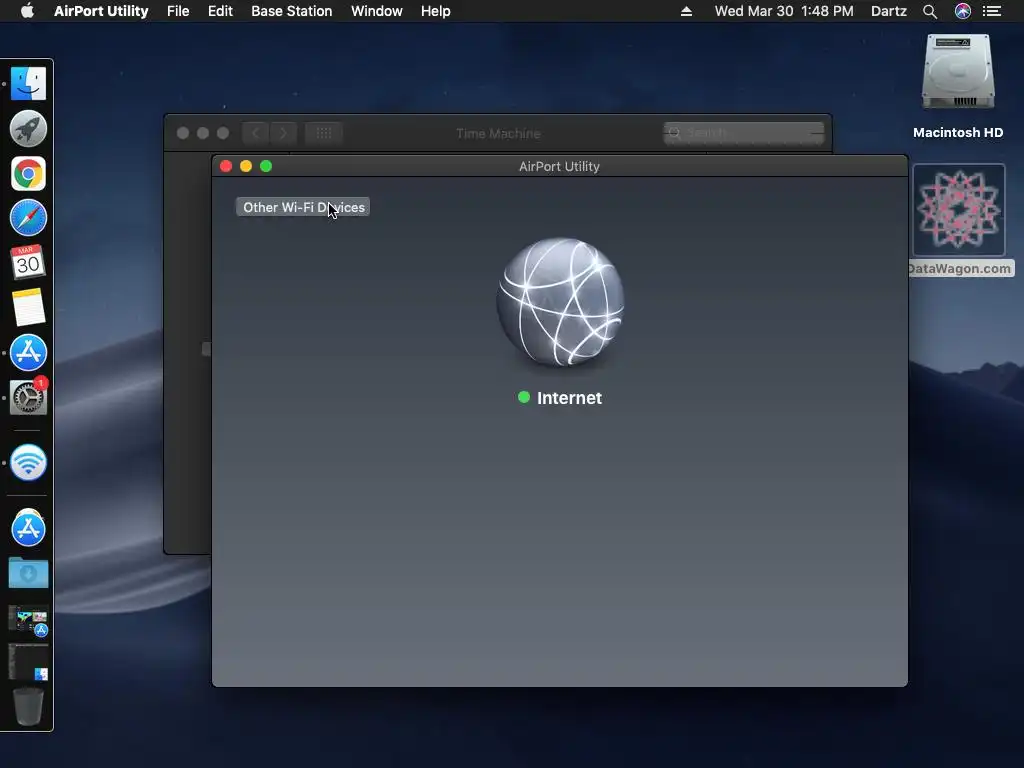Launch Launchpad rocket icon in Dock
Image resolution: width=1024 pixels, height=768 pixels.
point(28,129)
